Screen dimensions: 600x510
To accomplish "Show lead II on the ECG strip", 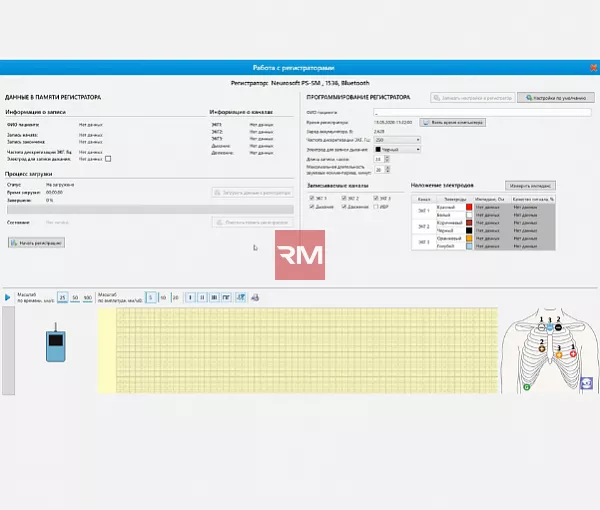I will click(x=202, y=297).
